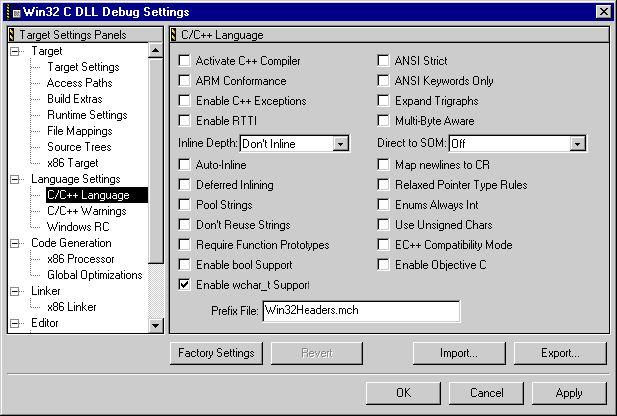Open Runtime Settings panel
The image size is (617, 416).
[x=87, y=115]
